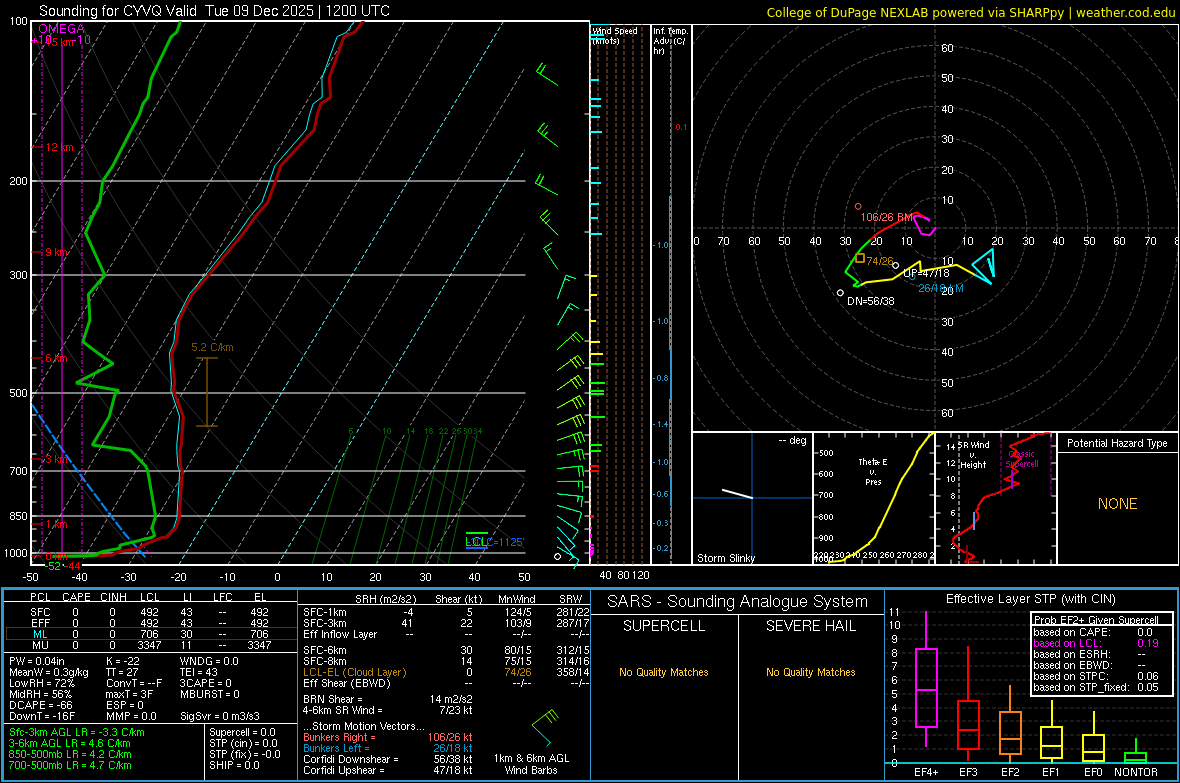
Task: Select the highlighted ML parcel row
Action: coord(150,634)
